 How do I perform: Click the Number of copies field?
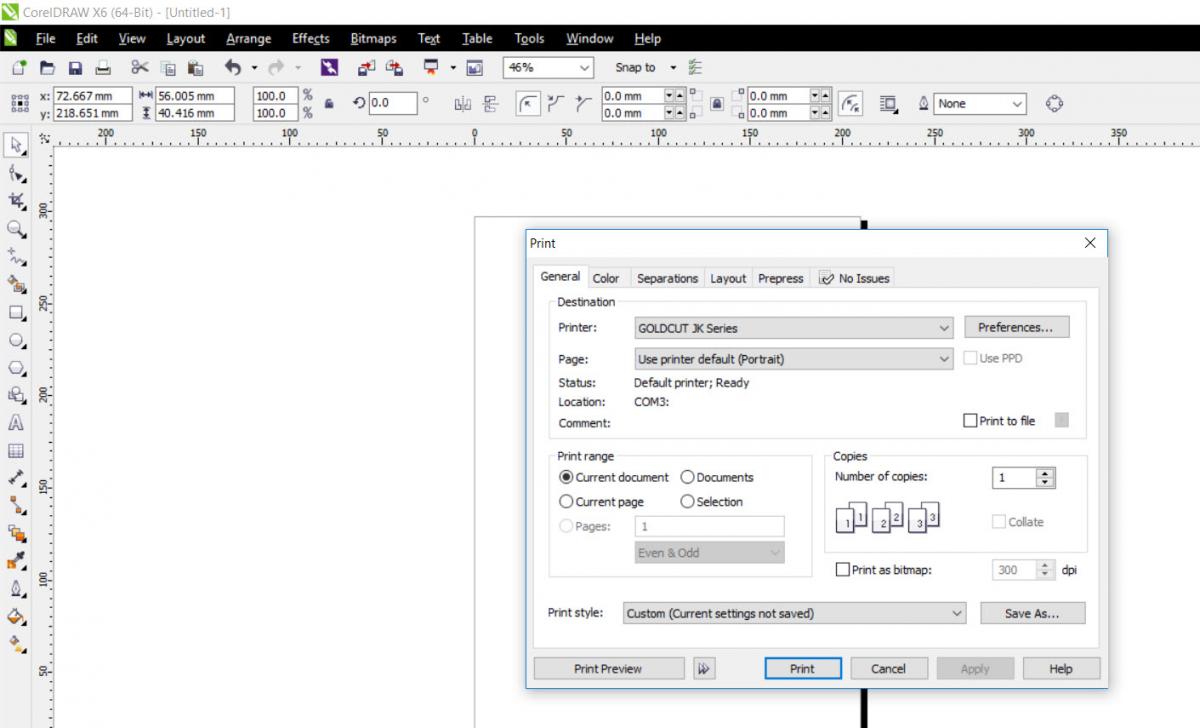point(1014,478)
